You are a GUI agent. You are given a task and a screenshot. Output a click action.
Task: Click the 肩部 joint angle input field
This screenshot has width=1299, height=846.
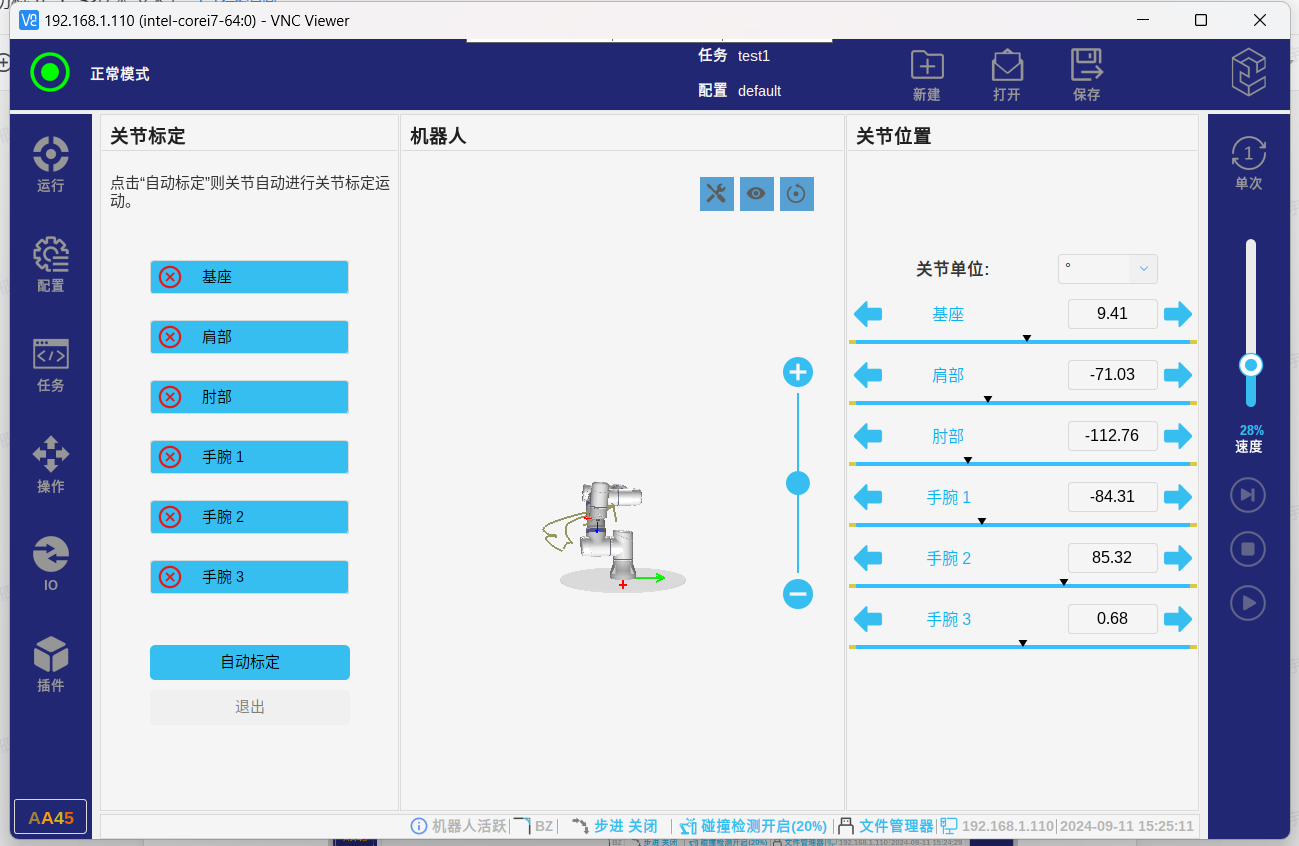pos(1112,375)
